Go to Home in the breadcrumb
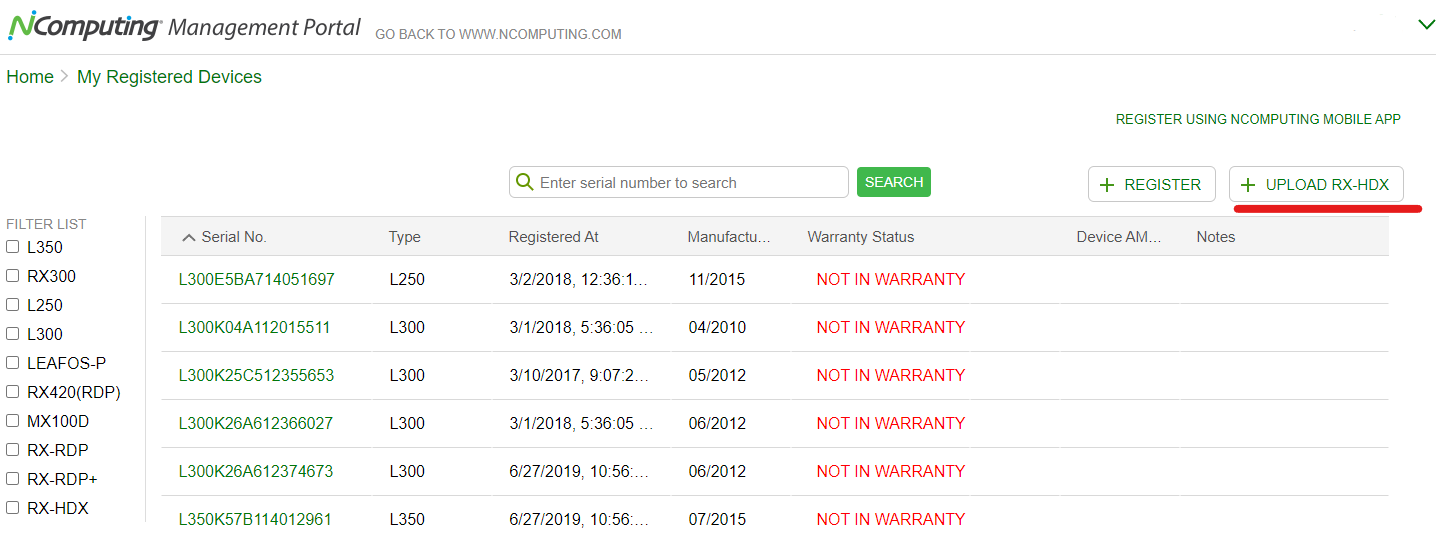Viewport: 1436px width, 538px height. [30, 77]
